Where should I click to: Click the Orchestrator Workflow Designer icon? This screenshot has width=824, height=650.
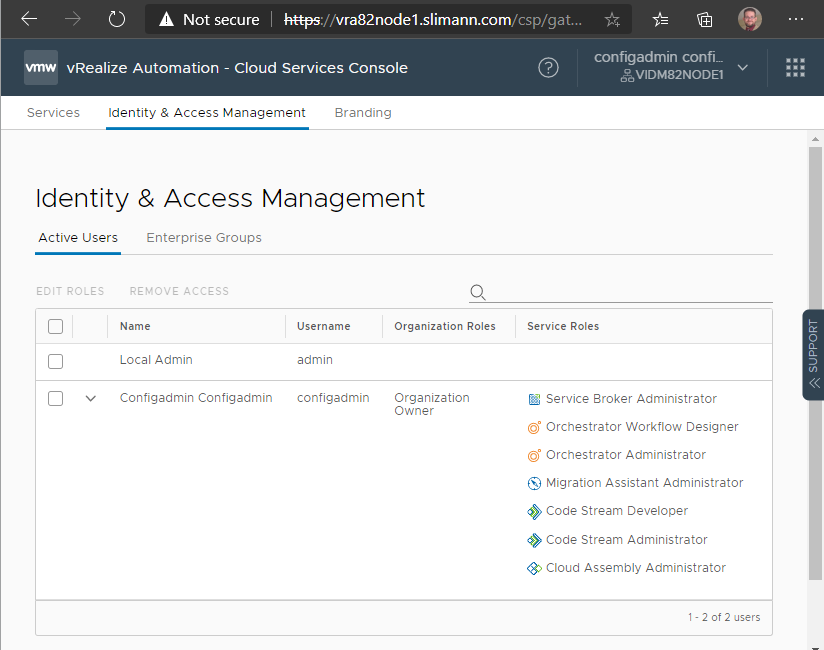tap(534, 427)
